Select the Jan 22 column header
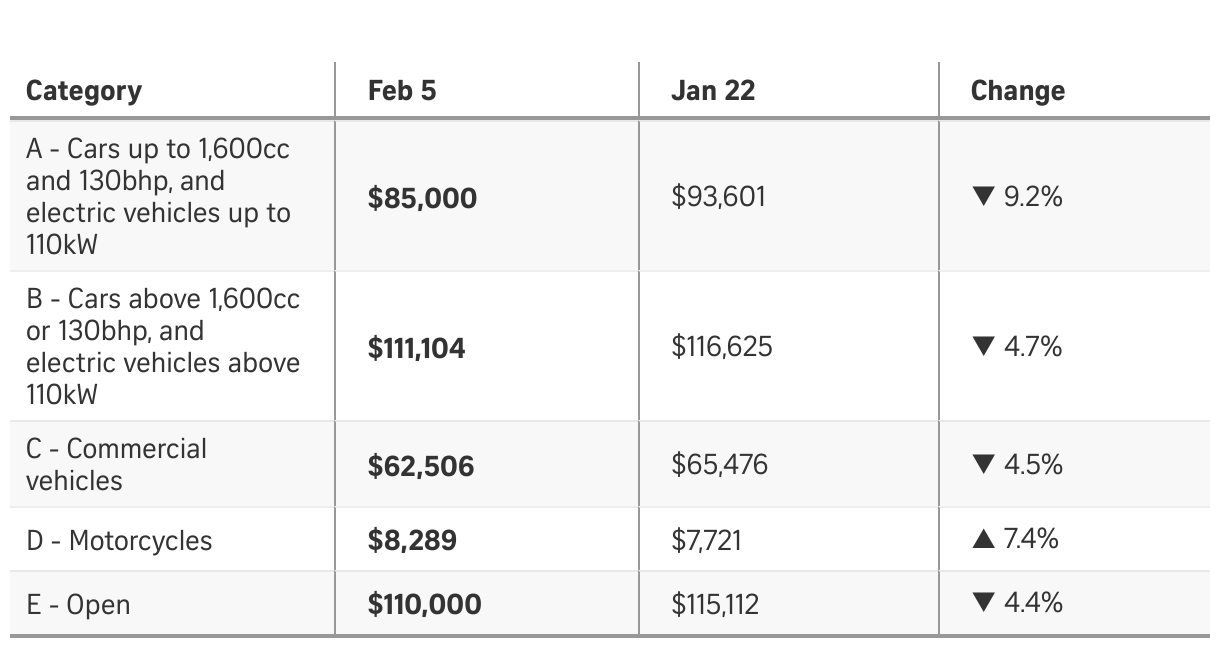 pos(712,91)
